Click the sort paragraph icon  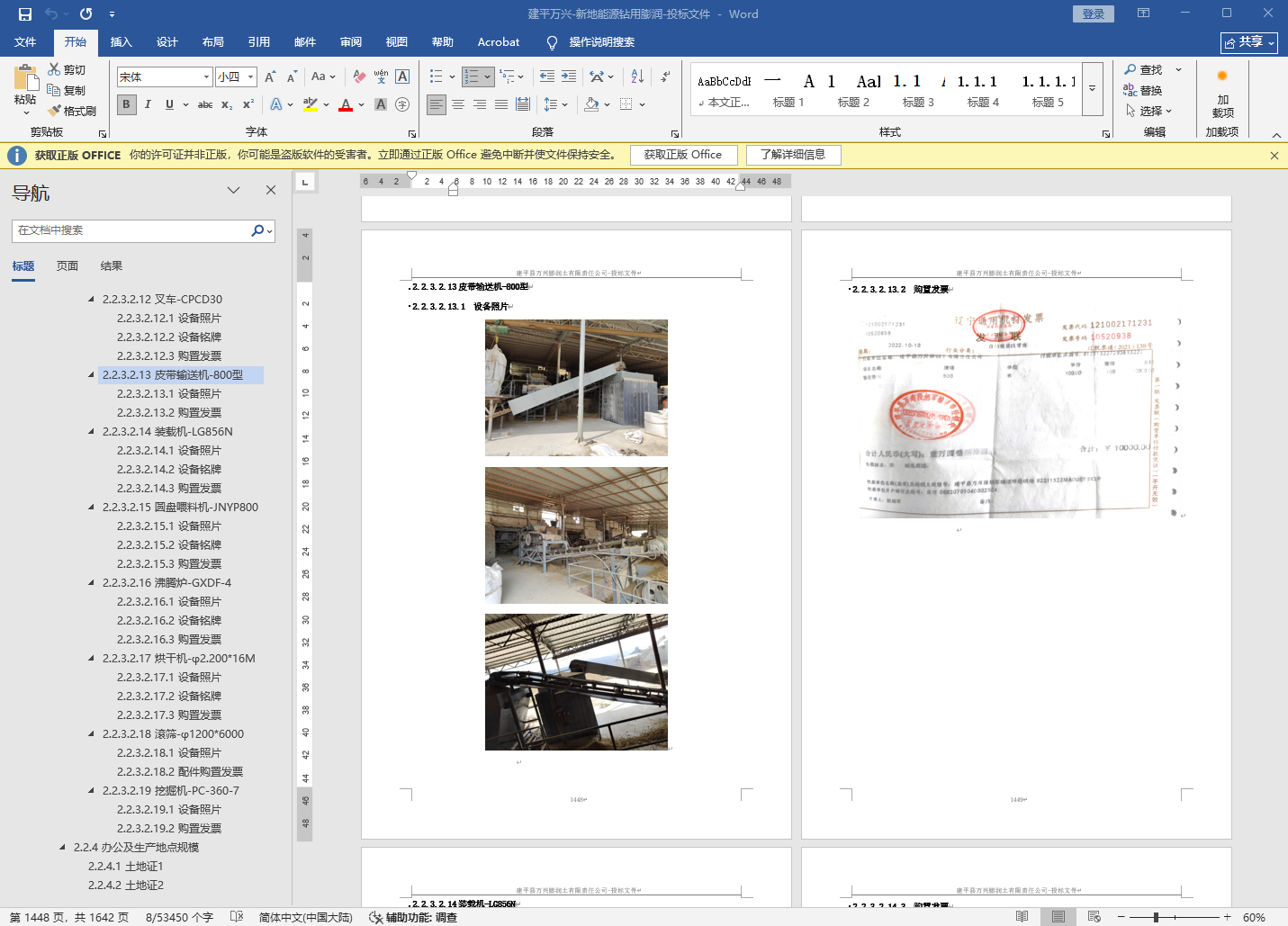(x=637, y=77)
